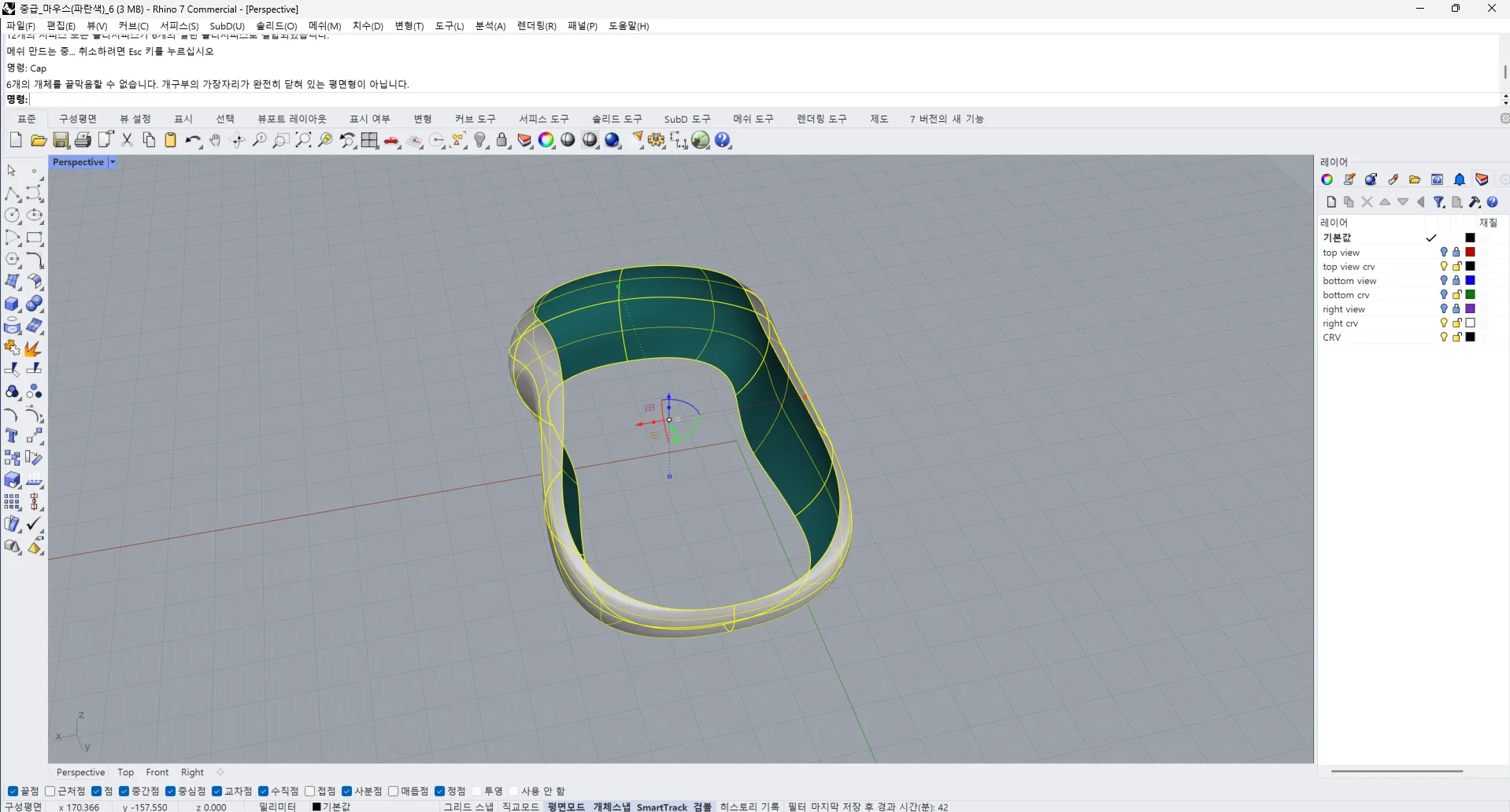1510x812 pixels.
Task: Click the 명령 command input field
Action: pos(764,99)
